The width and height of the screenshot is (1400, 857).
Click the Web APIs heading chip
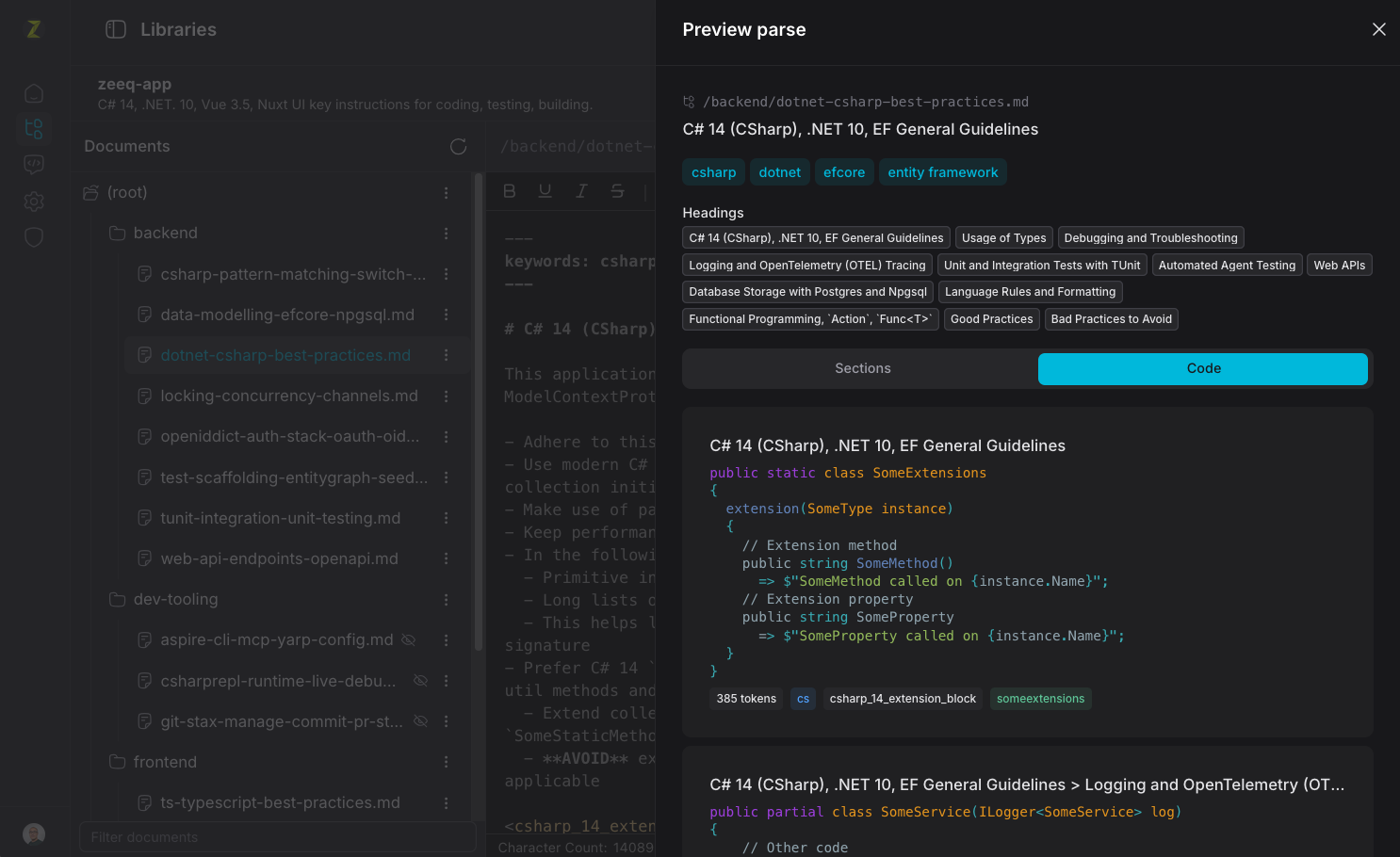point(1339,266)
